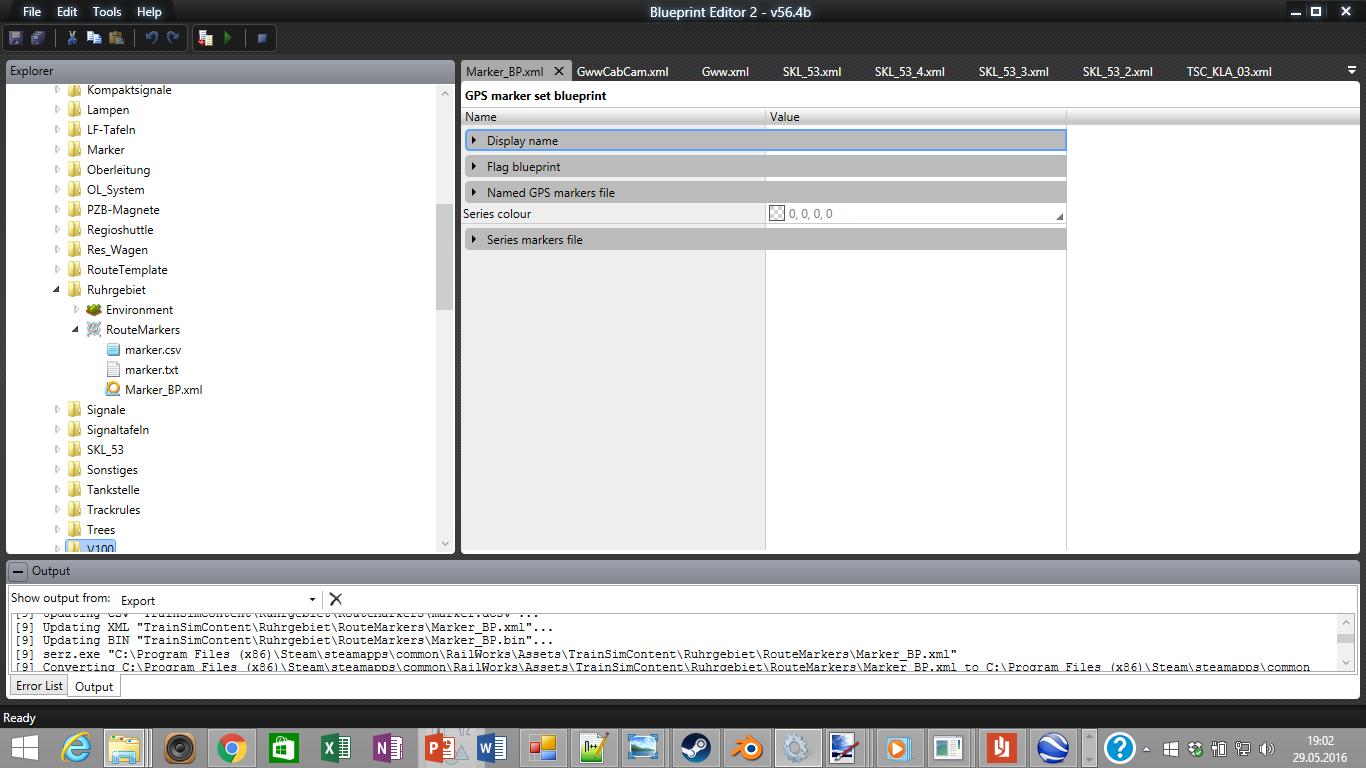The width and height of the screenshot is (1366, 768).
Task: Click the Save toolbar icon
Action: point(16,38)
